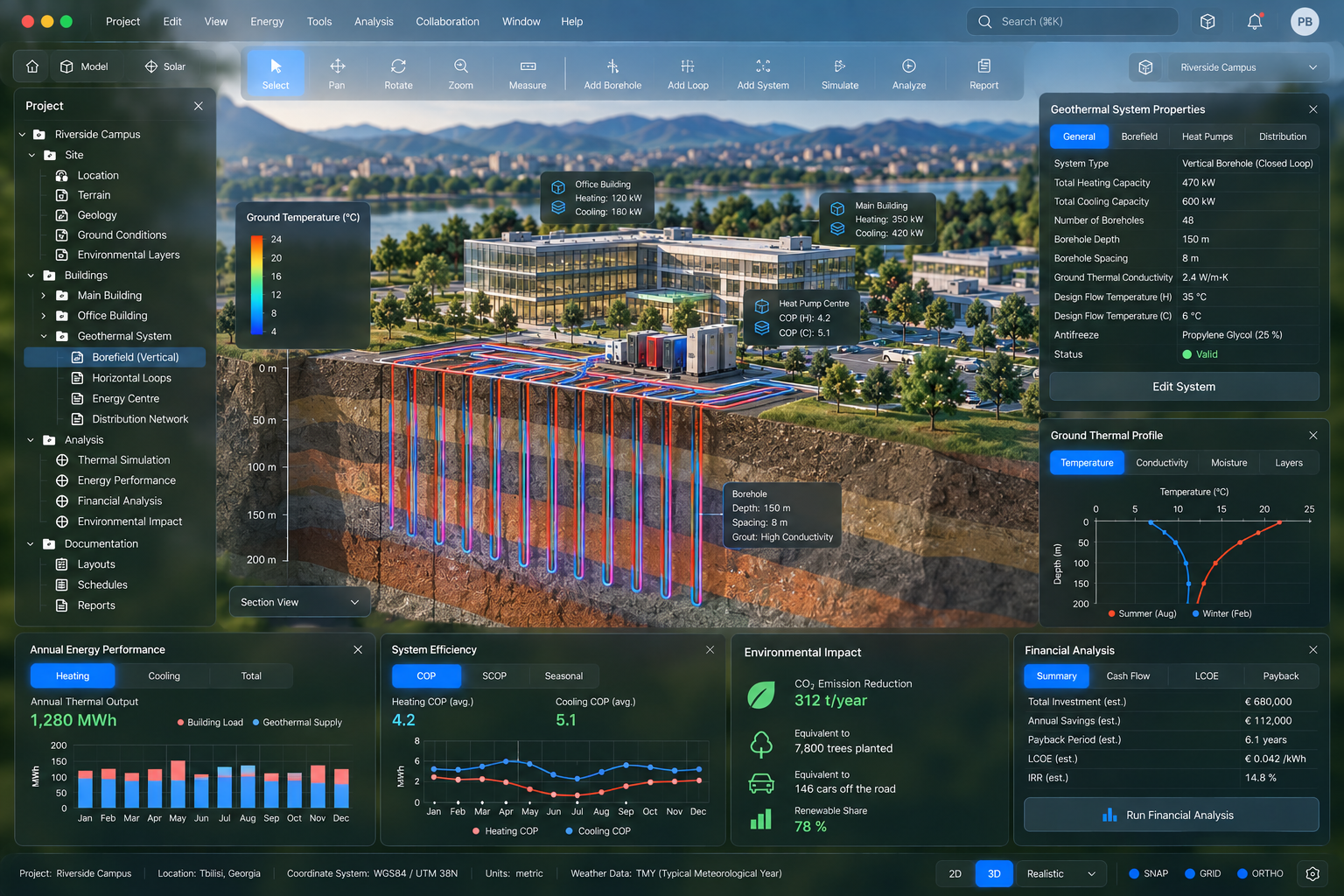Toggle SNAP option
Viewport: 1344px width, 896px height.
click(1148, 873)
